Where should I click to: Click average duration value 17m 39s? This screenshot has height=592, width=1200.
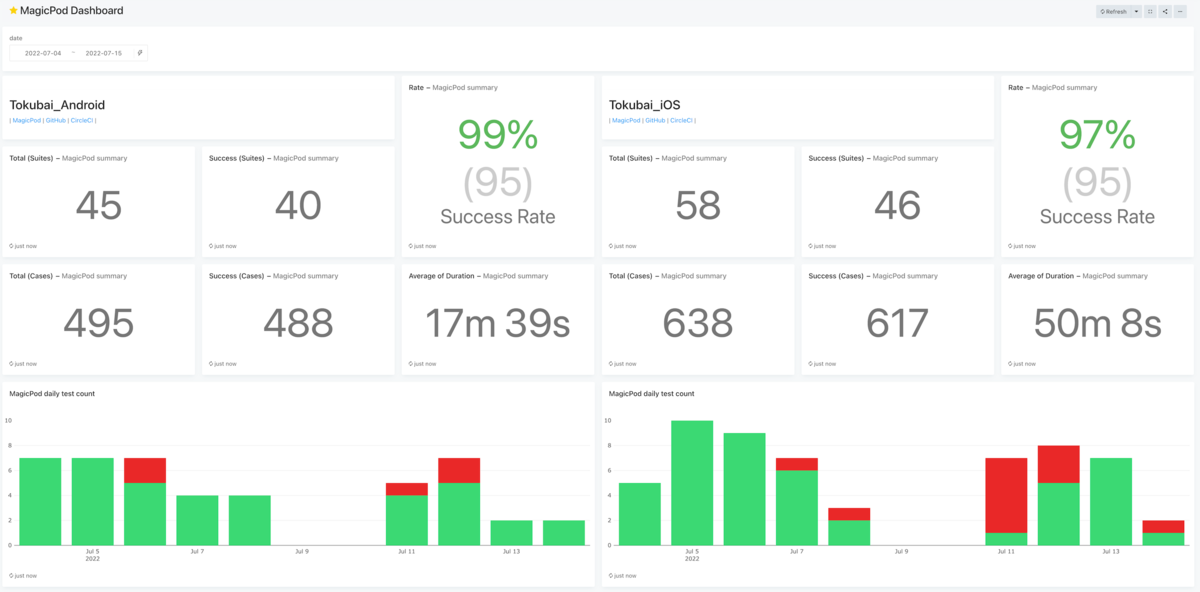(x=498, y=323)
